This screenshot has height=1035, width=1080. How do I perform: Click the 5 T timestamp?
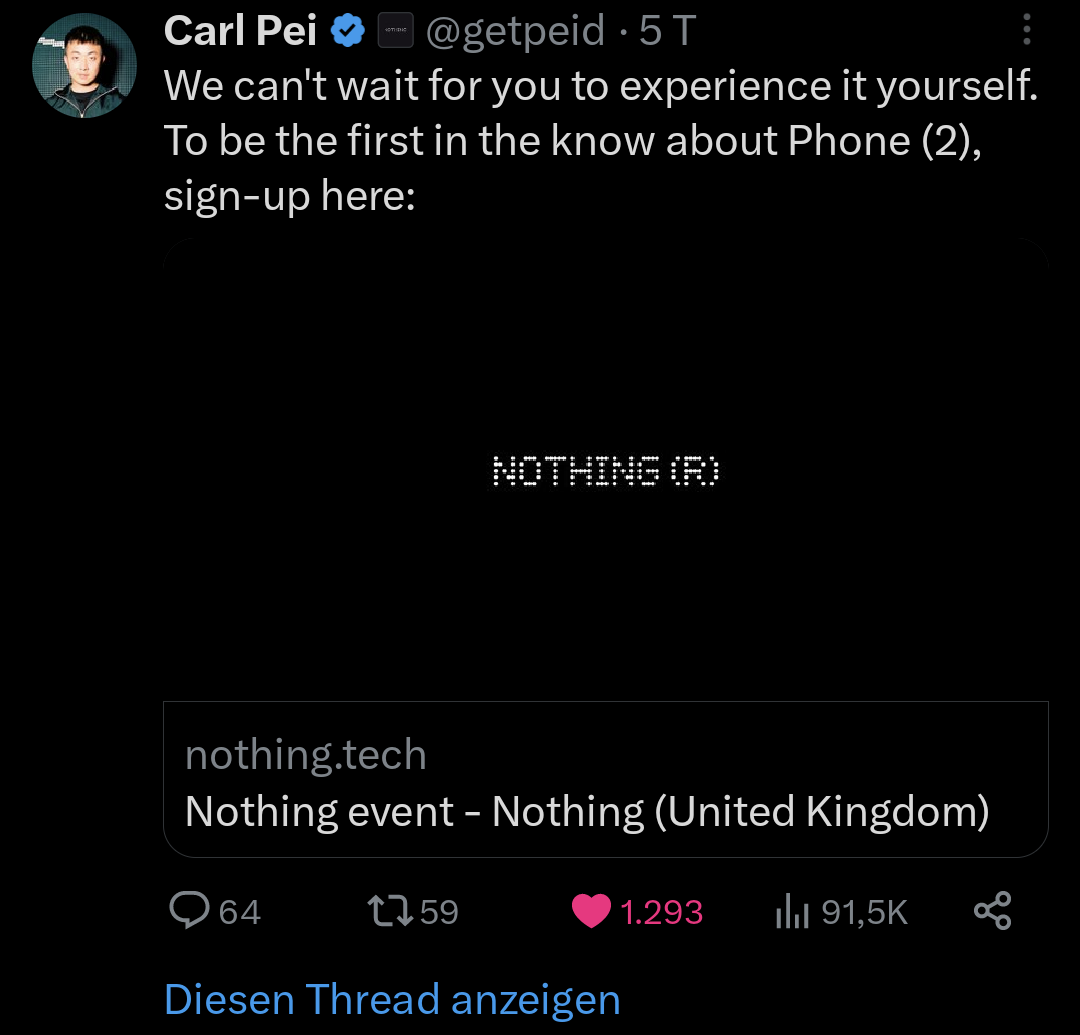click(667, 32)
